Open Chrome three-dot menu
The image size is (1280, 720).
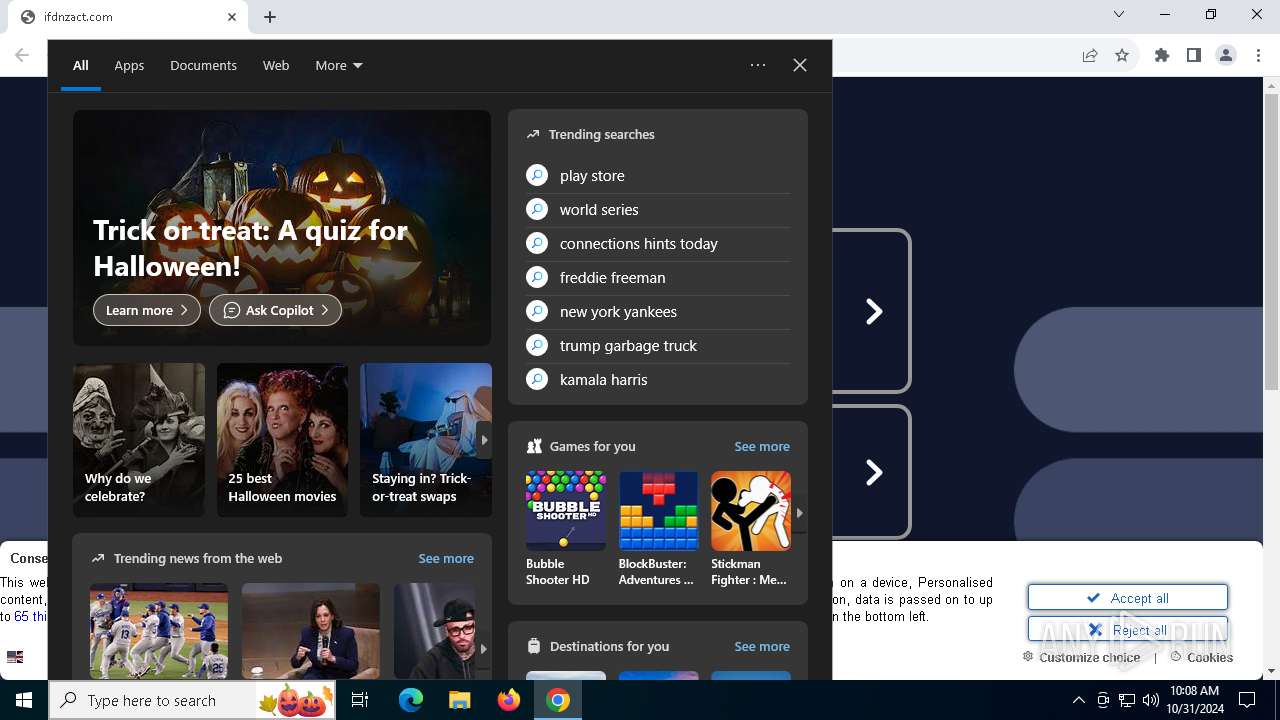coord(1258,55)
